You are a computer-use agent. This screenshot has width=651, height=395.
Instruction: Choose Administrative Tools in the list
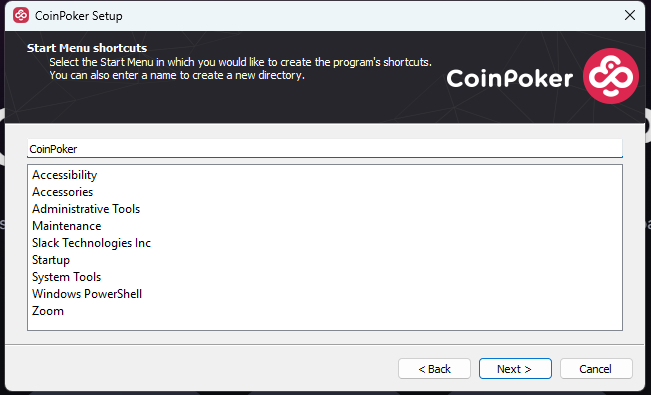point(86,209)
